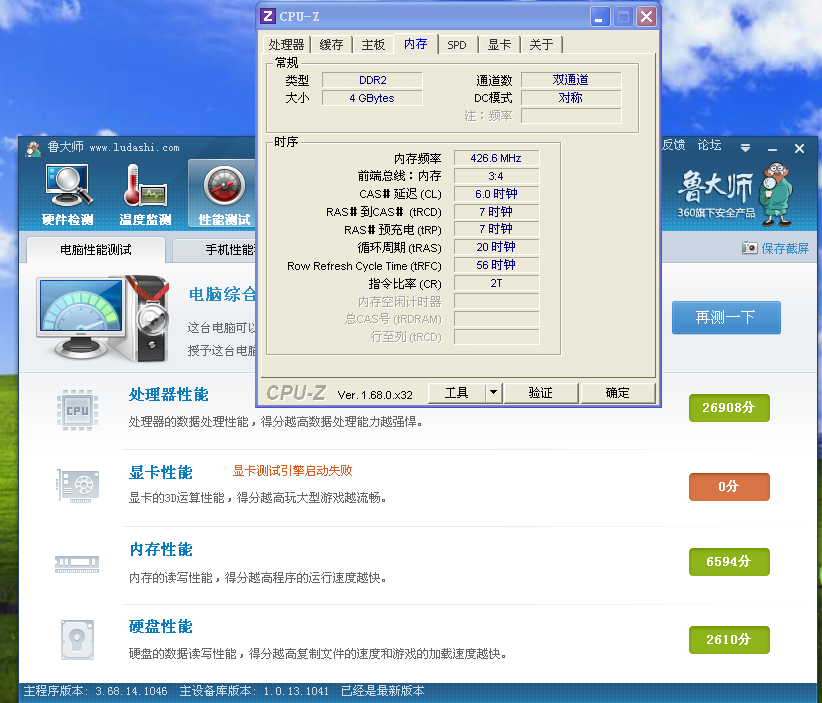The width and height of the screenshot is (822, 703).
Task: Open the 反馈 feedback link
Action: (x=673, y=145)
